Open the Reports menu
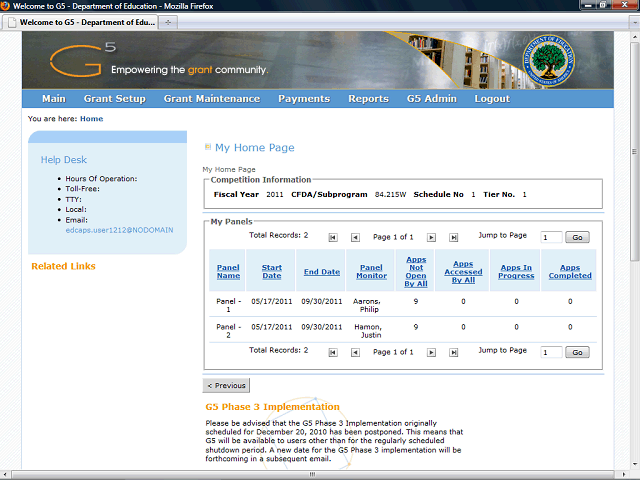Screen dimensions: 640x480 click(368, 99)
